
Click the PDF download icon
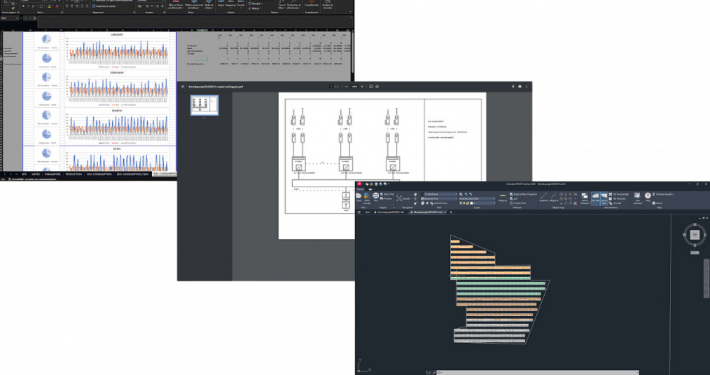coord(513,87)
